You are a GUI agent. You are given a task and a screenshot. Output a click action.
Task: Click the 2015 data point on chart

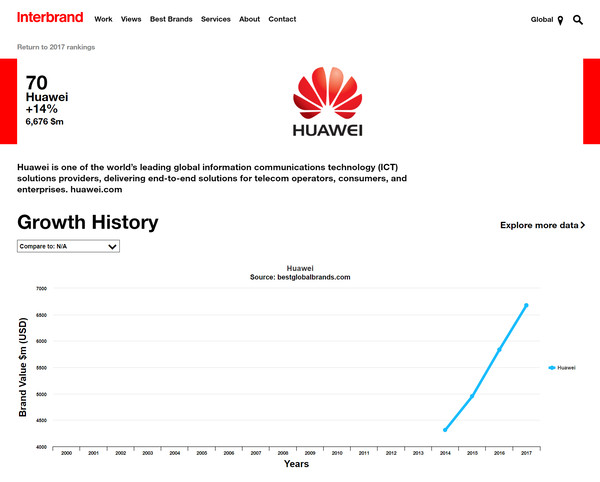click(x=472, y=396)
